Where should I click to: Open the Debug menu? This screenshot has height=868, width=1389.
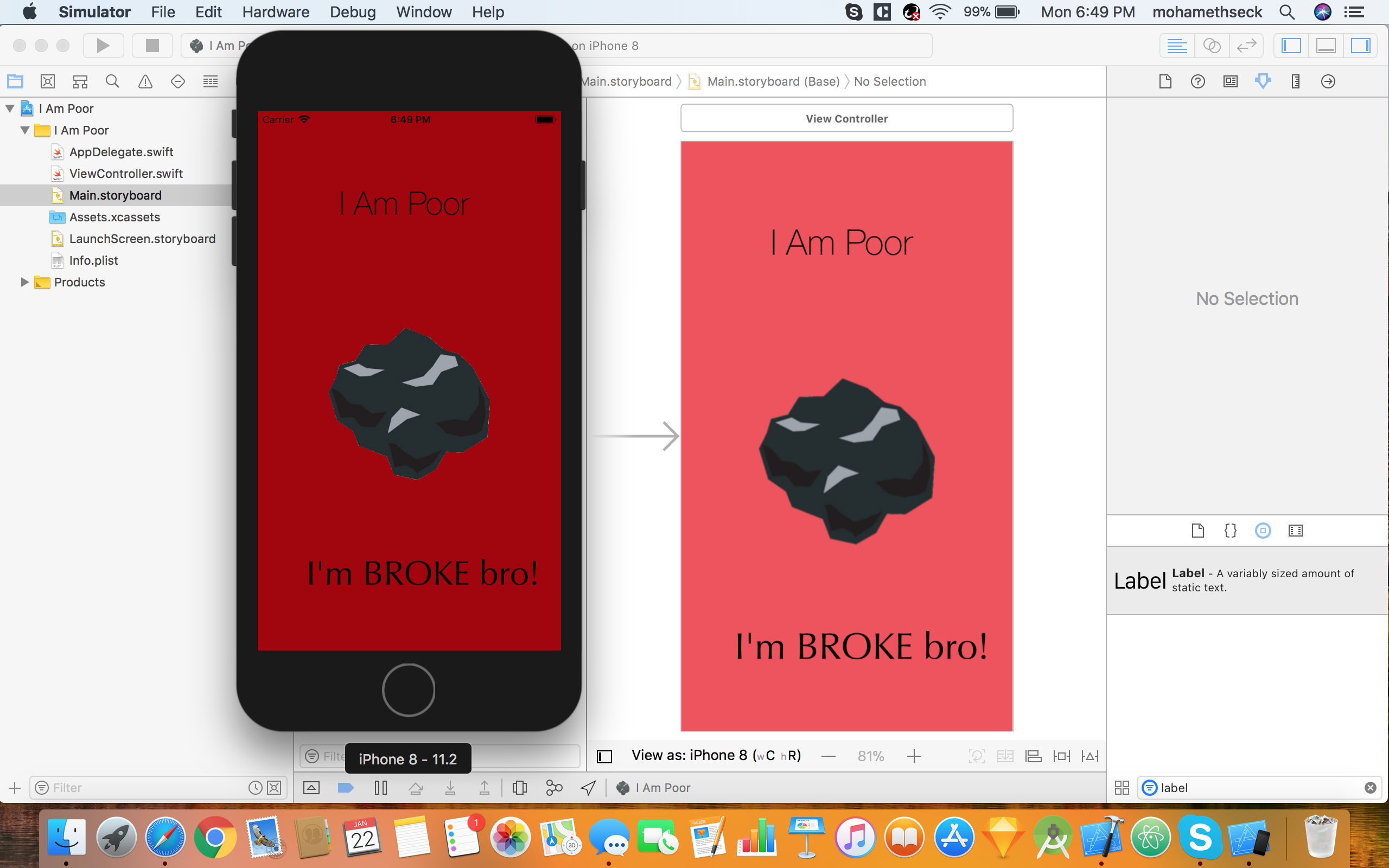tap(353, 11)
